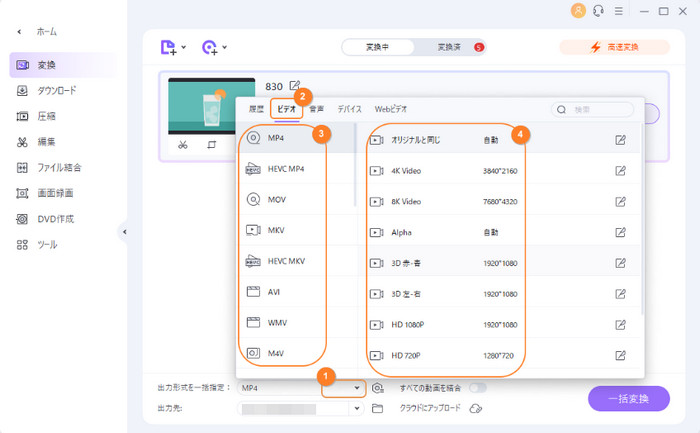Open the hamburger menu icon
This screenshot has height=433, width=700.
click(618, 11)
